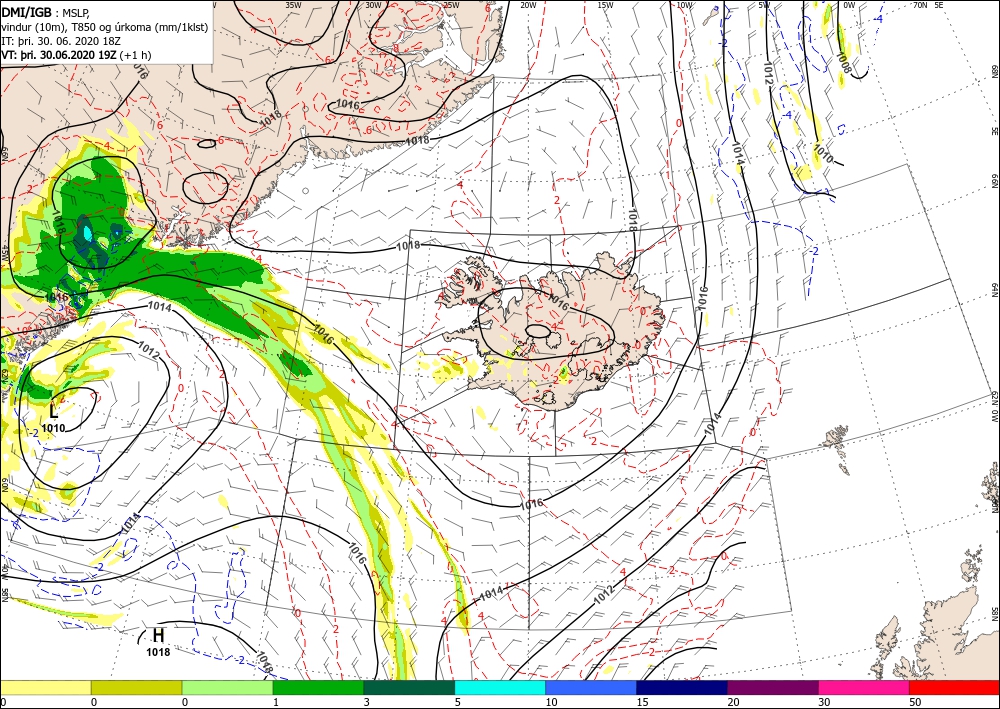1000x709 pixels.
Task: Click the legend scale value '5'
Action: click(457, 702)
